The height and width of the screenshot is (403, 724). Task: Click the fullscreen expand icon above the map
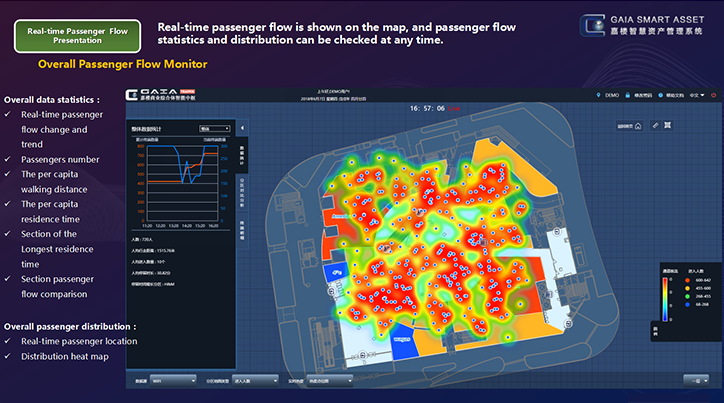[667, 125]
